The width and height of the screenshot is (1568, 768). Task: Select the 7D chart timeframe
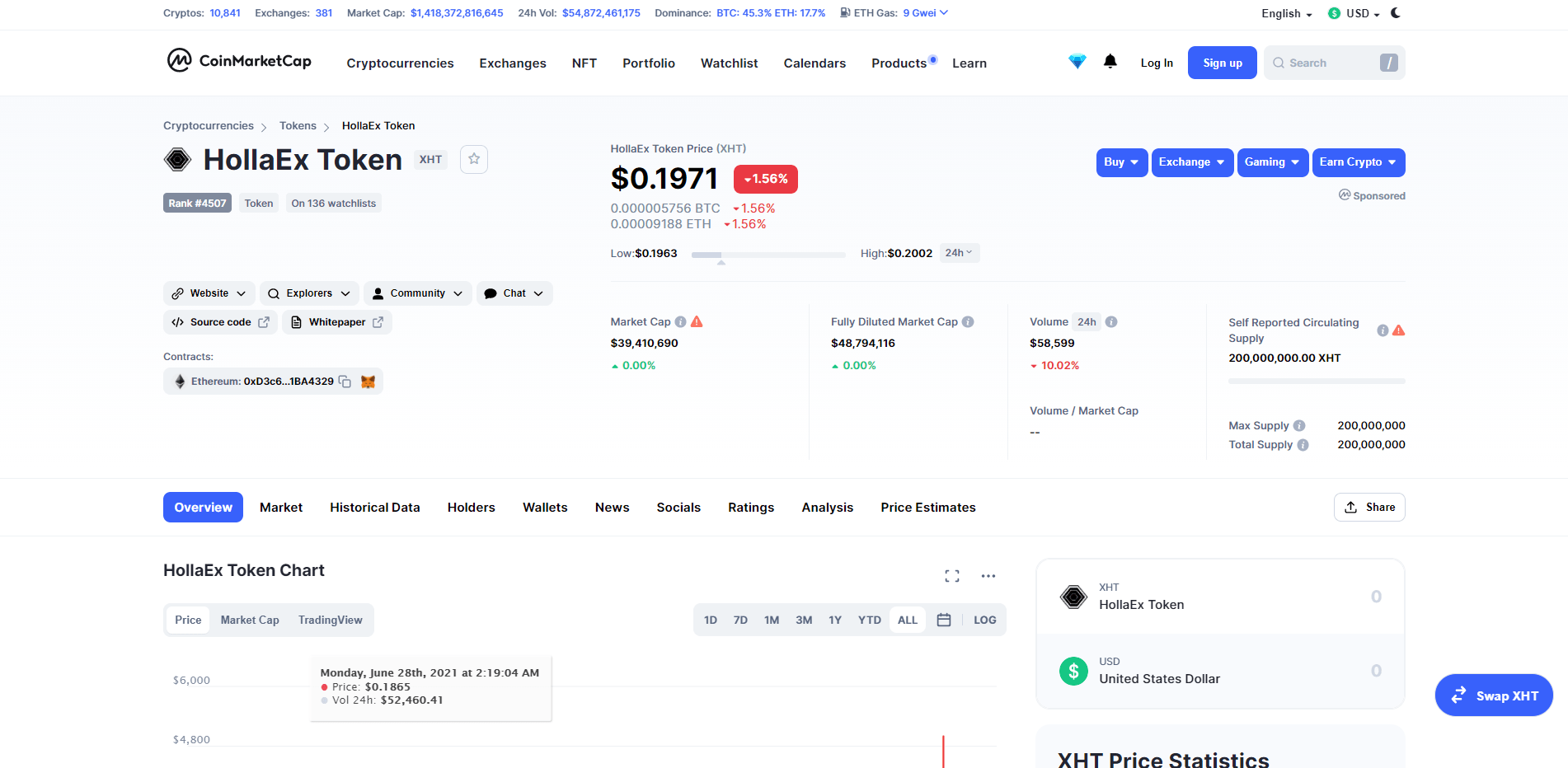(740, 620)
